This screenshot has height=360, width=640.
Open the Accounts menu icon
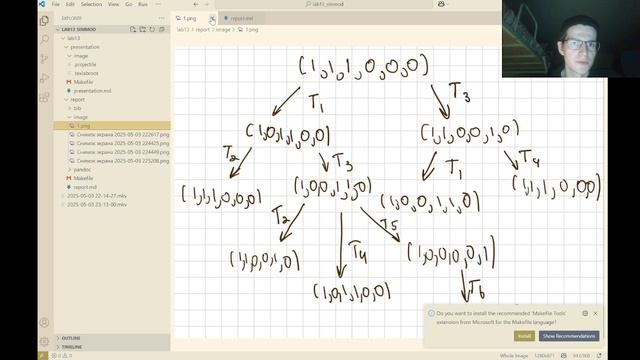[44, 322]
